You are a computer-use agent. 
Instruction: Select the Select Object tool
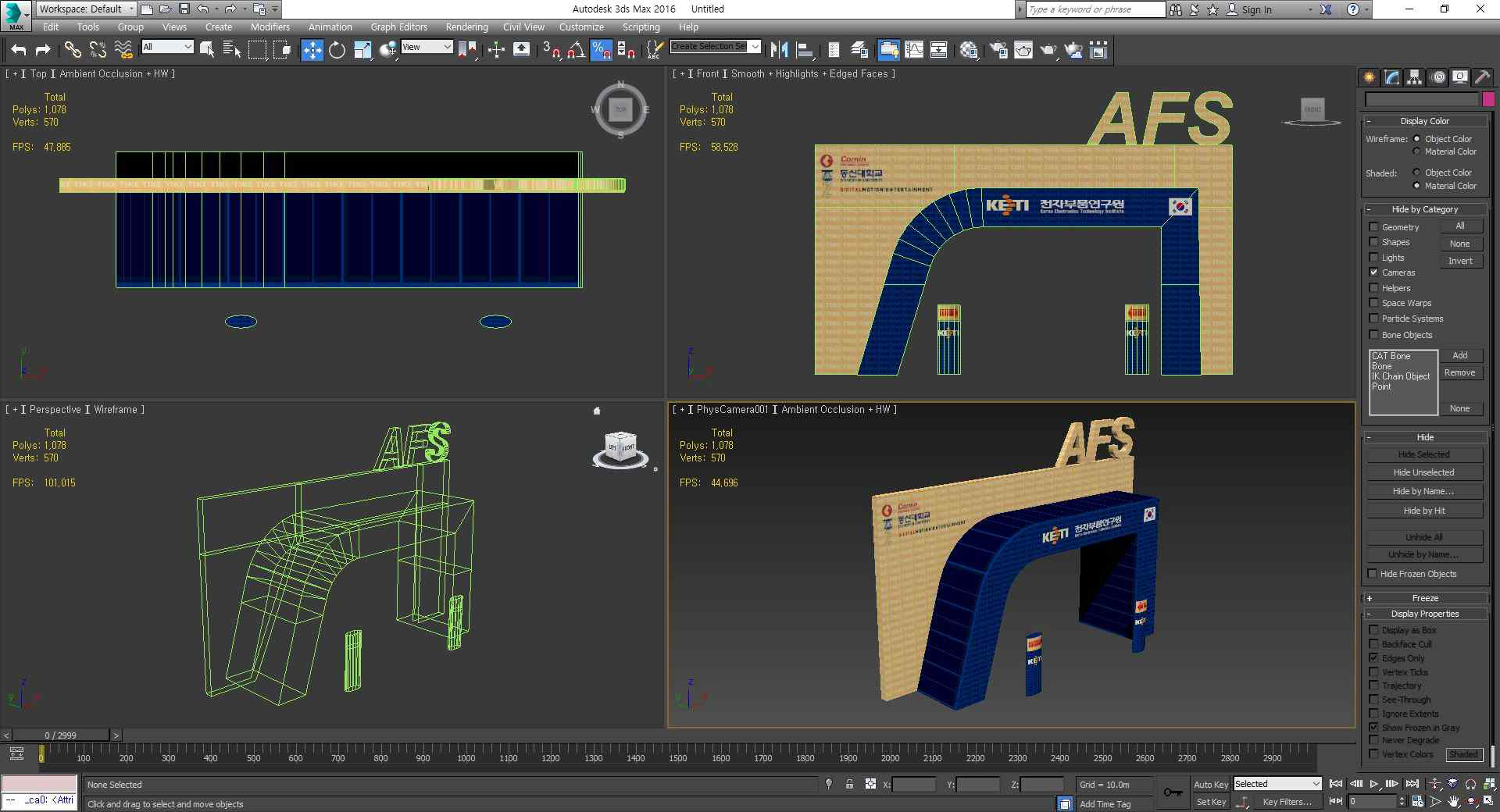(207, 50)
